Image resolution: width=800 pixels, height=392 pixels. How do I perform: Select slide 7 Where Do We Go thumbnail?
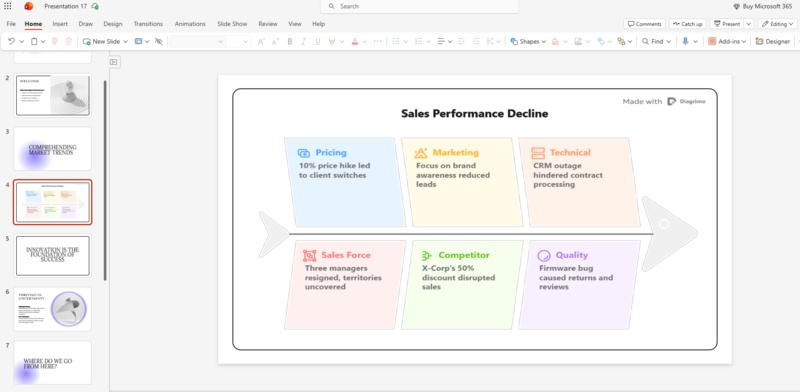point(53,362)
